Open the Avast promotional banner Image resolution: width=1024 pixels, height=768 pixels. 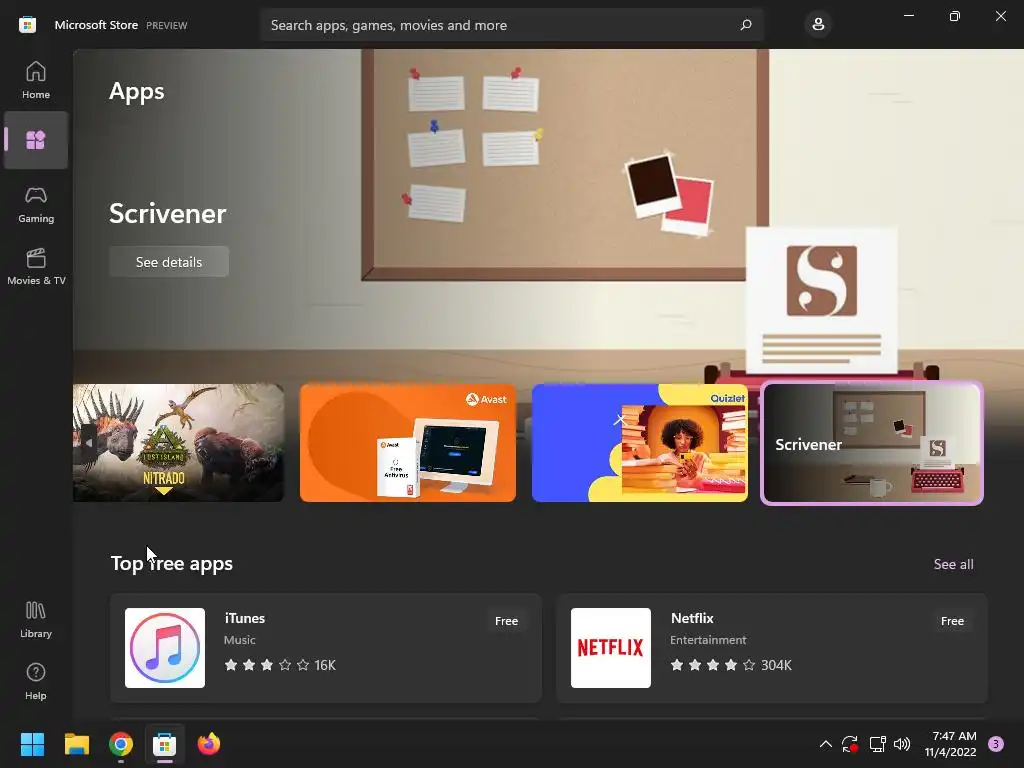coord(408,443)
